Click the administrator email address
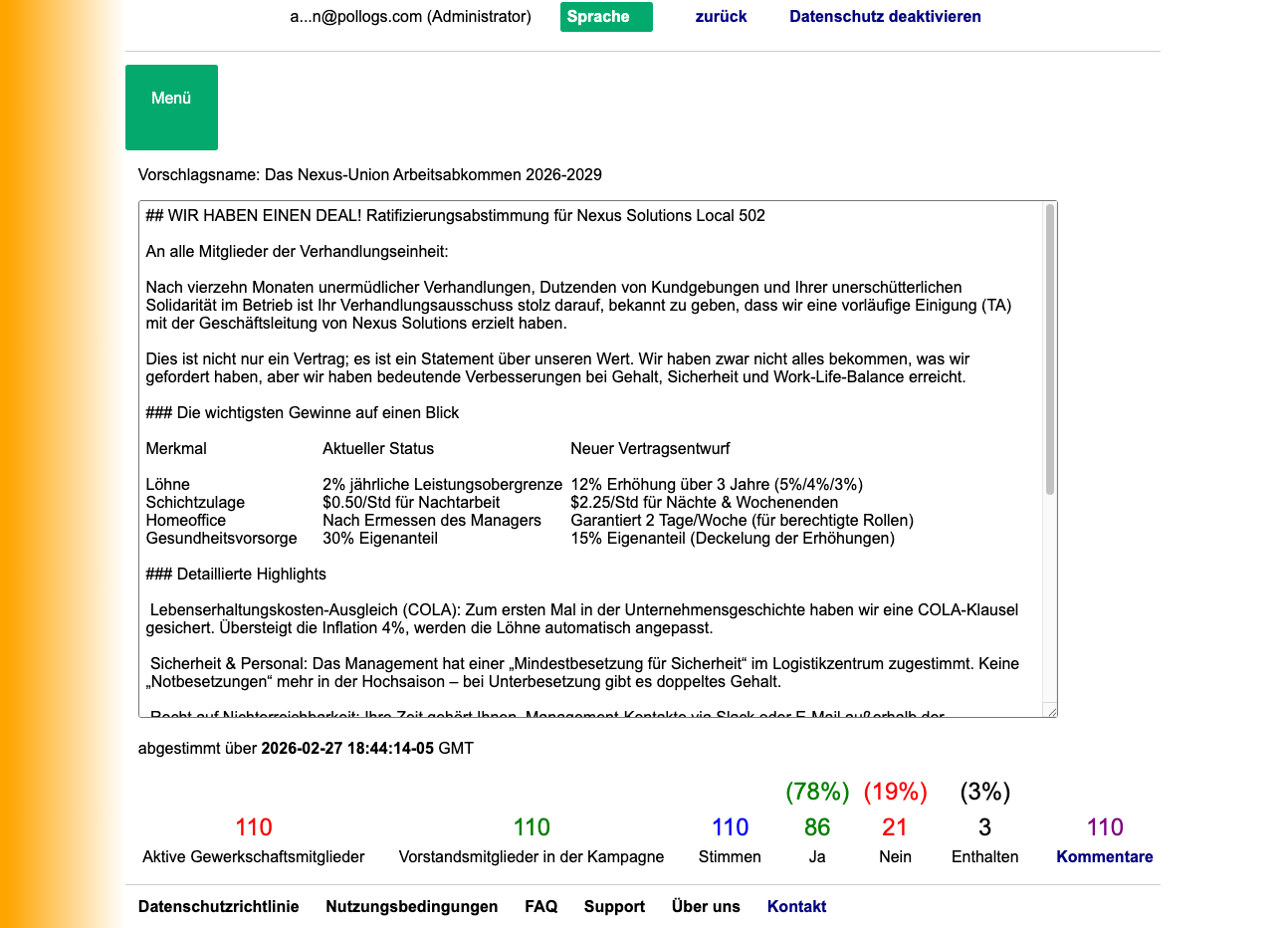 410,17
